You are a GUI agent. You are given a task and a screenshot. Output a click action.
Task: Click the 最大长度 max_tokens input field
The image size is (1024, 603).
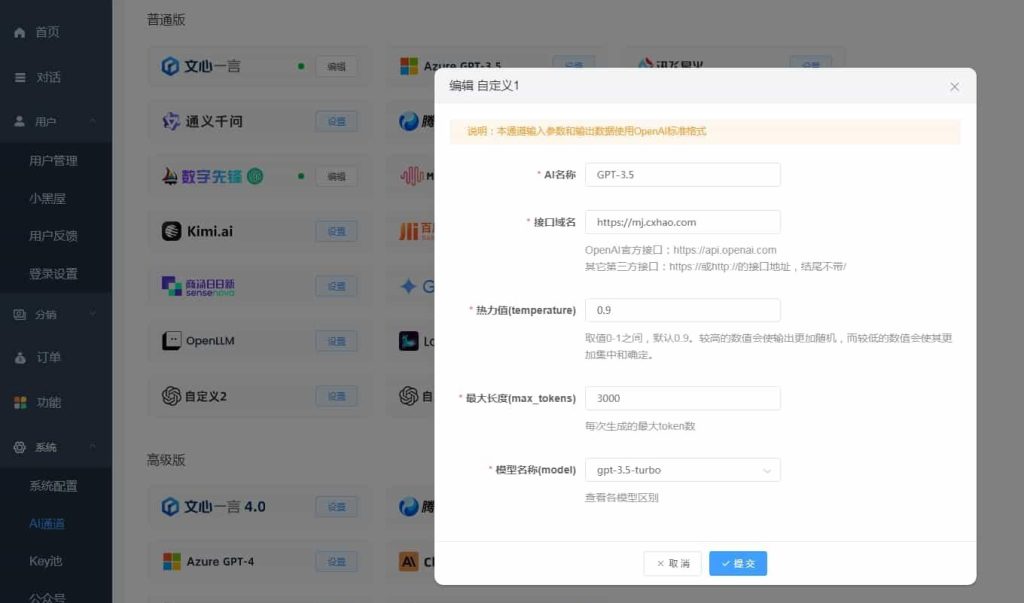click(682, 399)
